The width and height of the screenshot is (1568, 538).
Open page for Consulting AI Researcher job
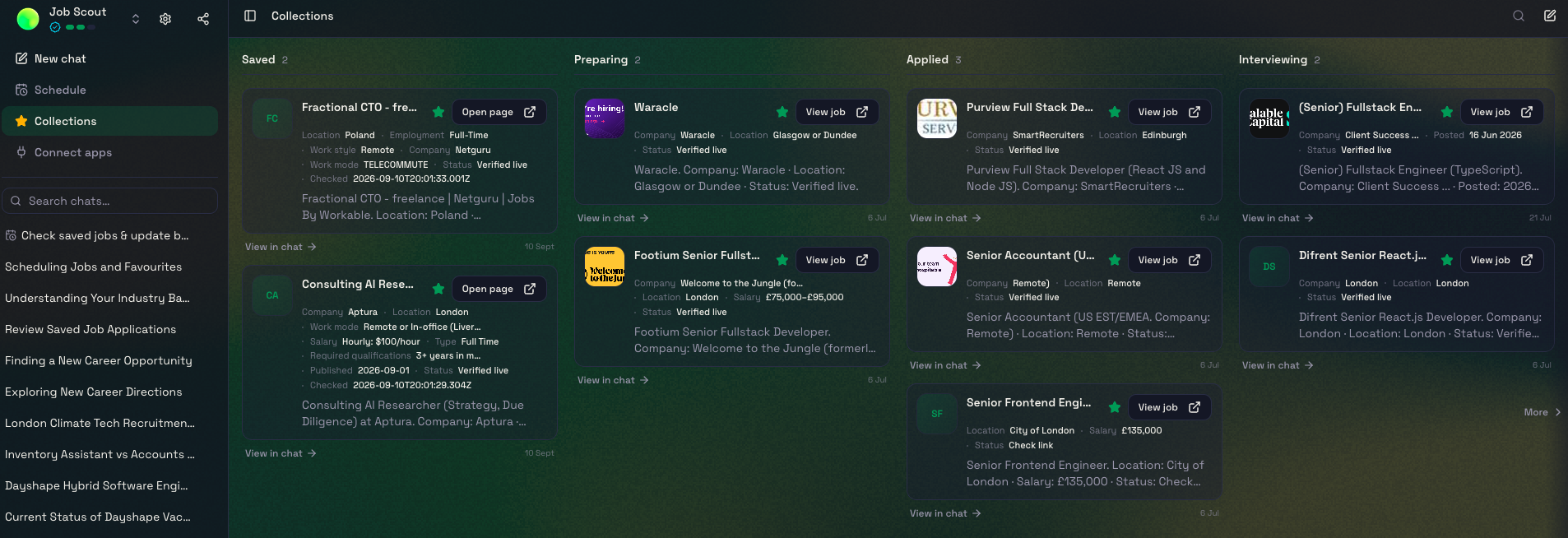click(x=499, y=289)
